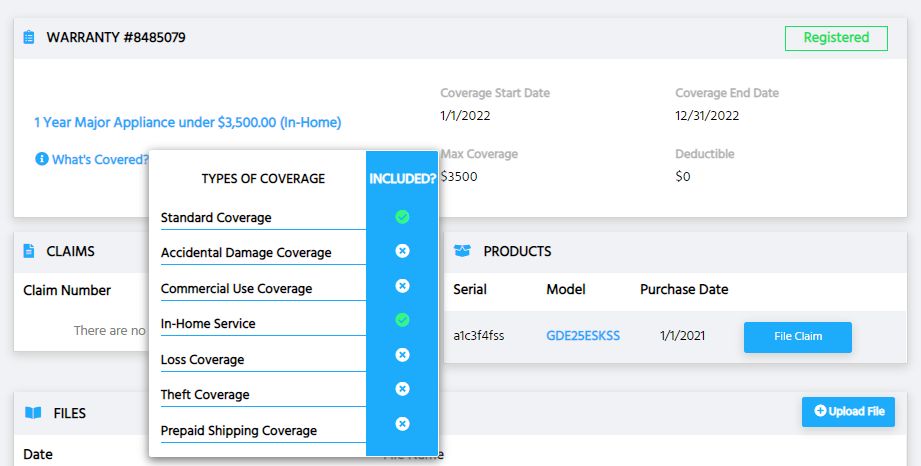Click the Loss Coverage X icon
This screenshot has width=921, height=466.
point(402,355)
